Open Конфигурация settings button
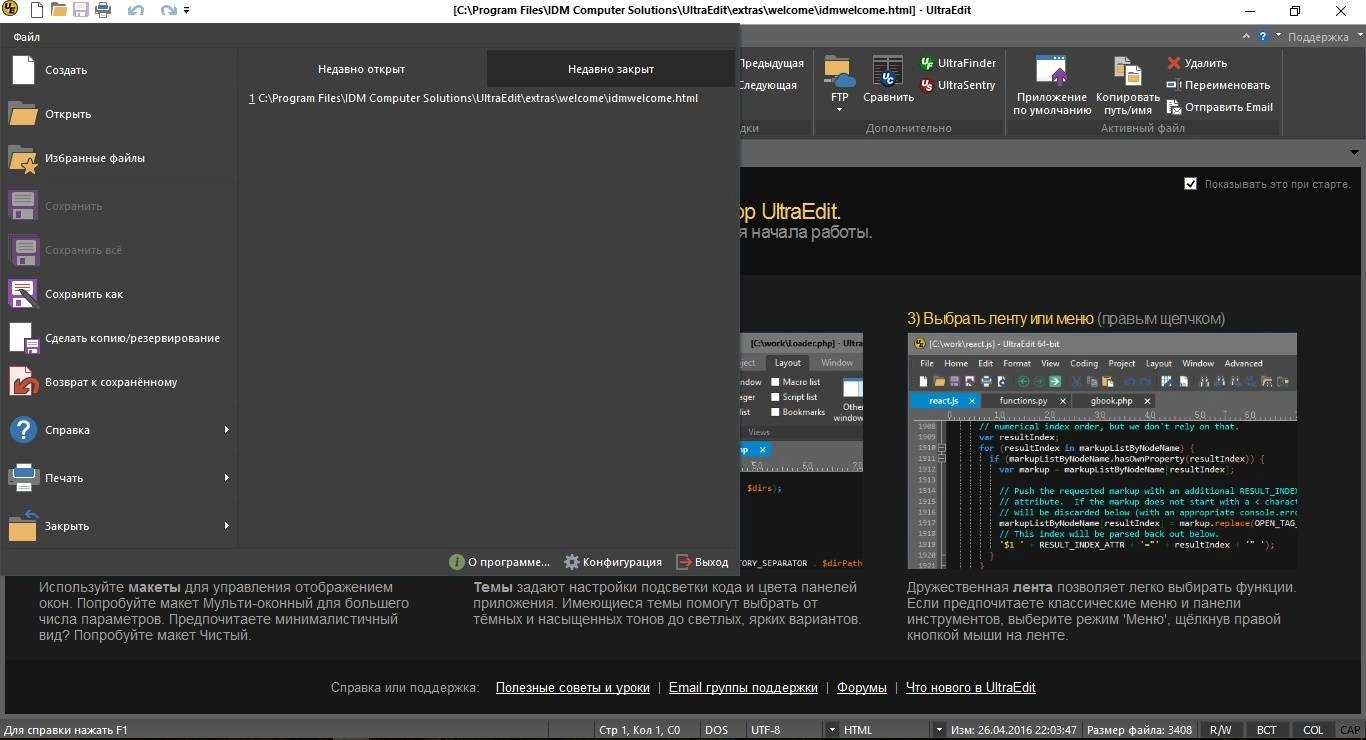 coord(613,562)
